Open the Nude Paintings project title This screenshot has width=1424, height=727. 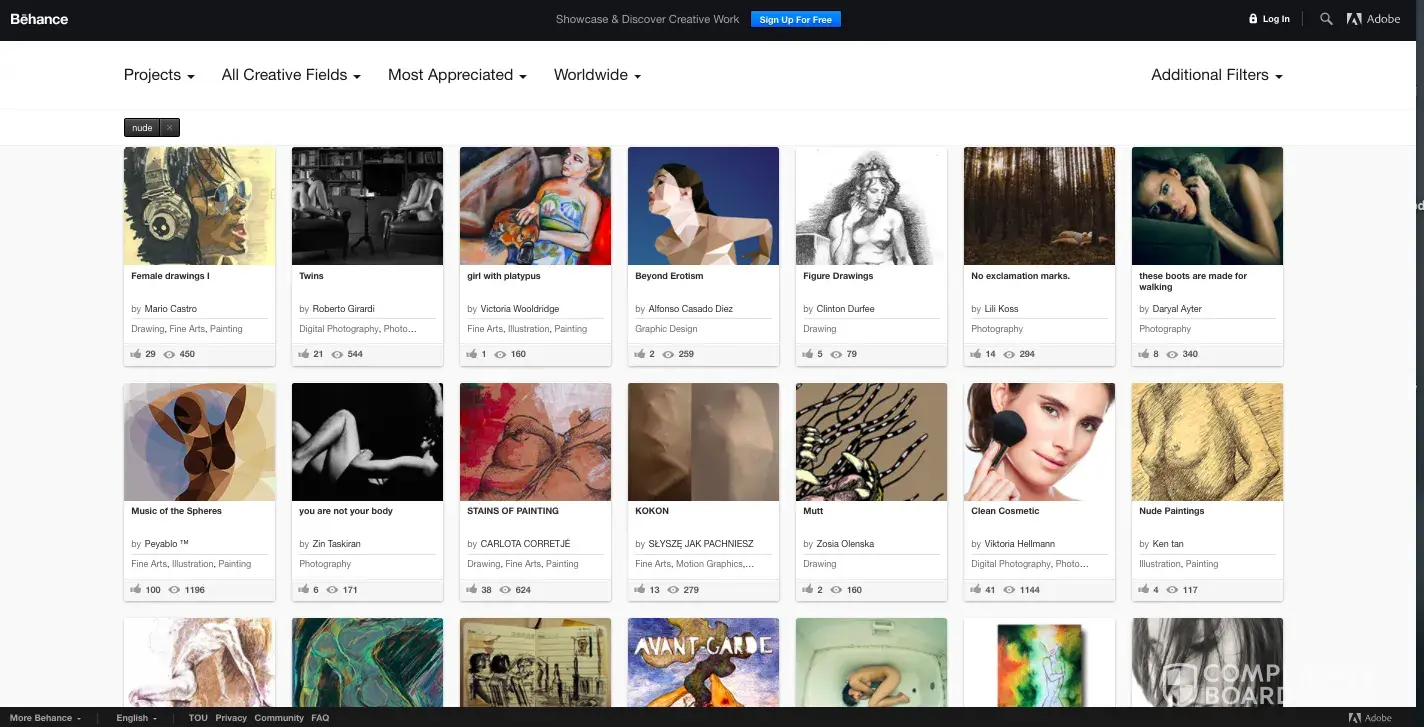tap(1172, 511)
